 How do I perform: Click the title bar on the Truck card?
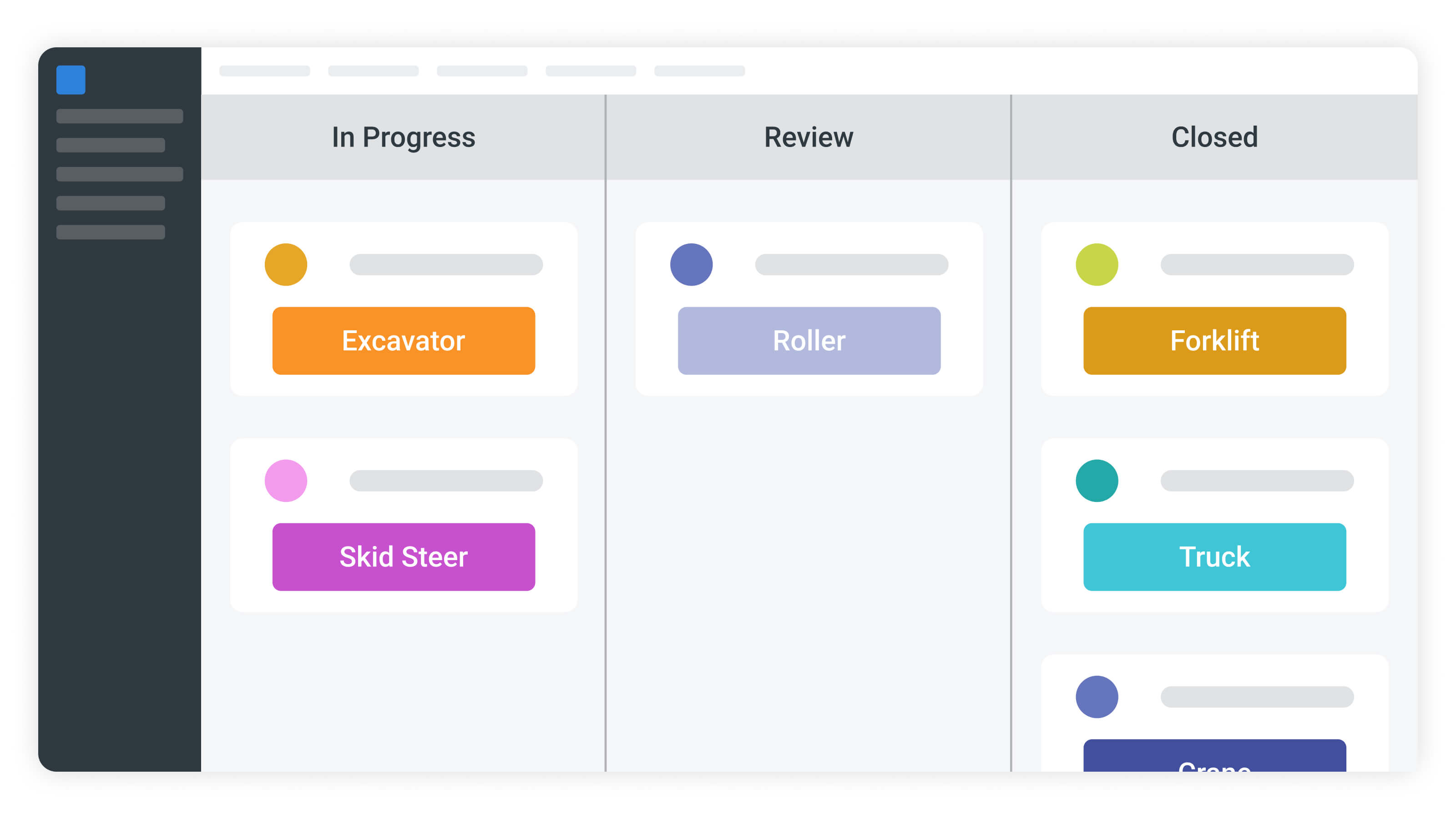pyautogui.click(x=1257, y=481)
